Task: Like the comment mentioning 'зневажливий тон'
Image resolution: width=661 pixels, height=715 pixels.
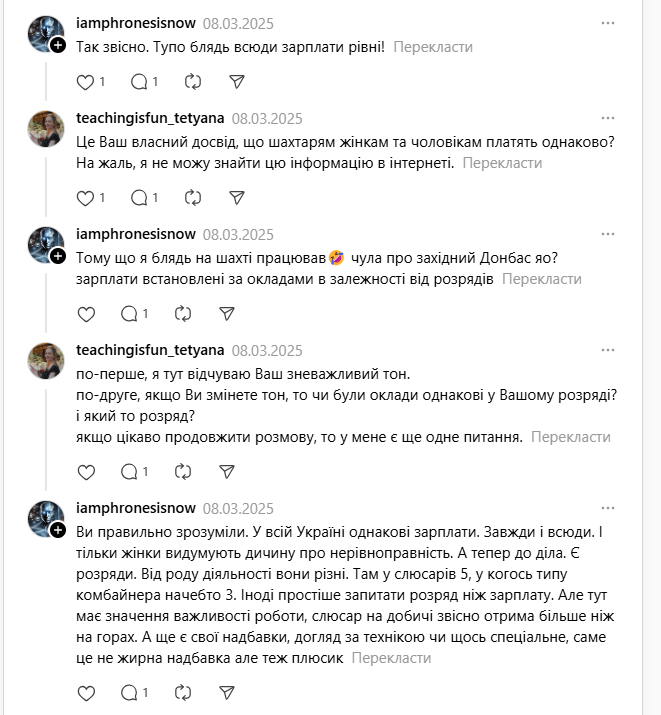Action: point(86,471)
